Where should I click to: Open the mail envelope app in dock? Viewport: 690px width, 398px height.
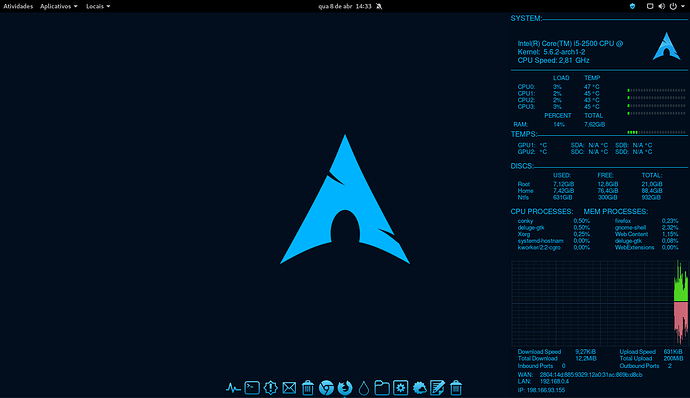(x=289, y=388)
